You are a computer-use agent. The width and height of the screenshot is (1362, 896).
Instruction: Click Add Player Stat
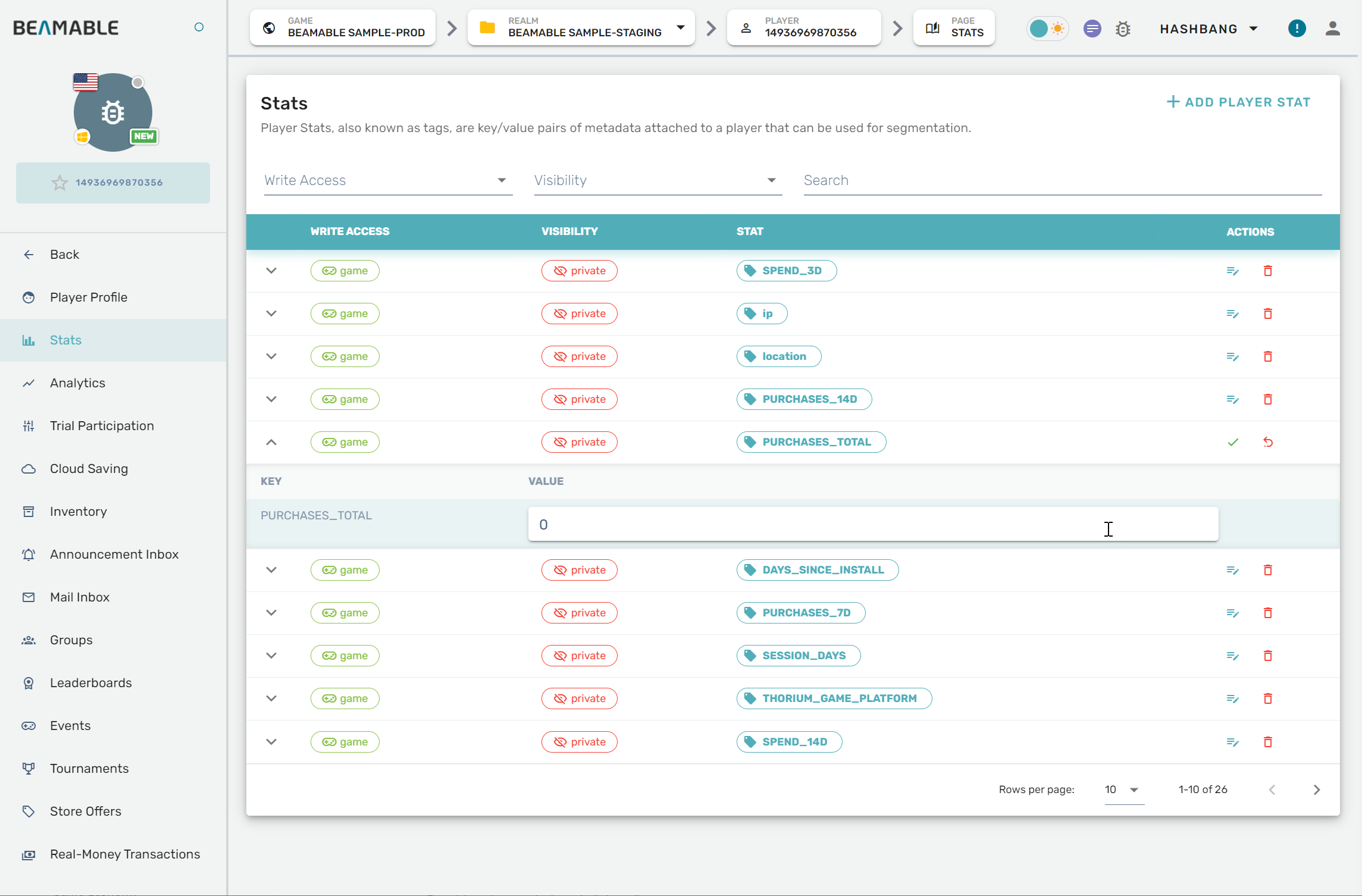(x=1239, y=102)
